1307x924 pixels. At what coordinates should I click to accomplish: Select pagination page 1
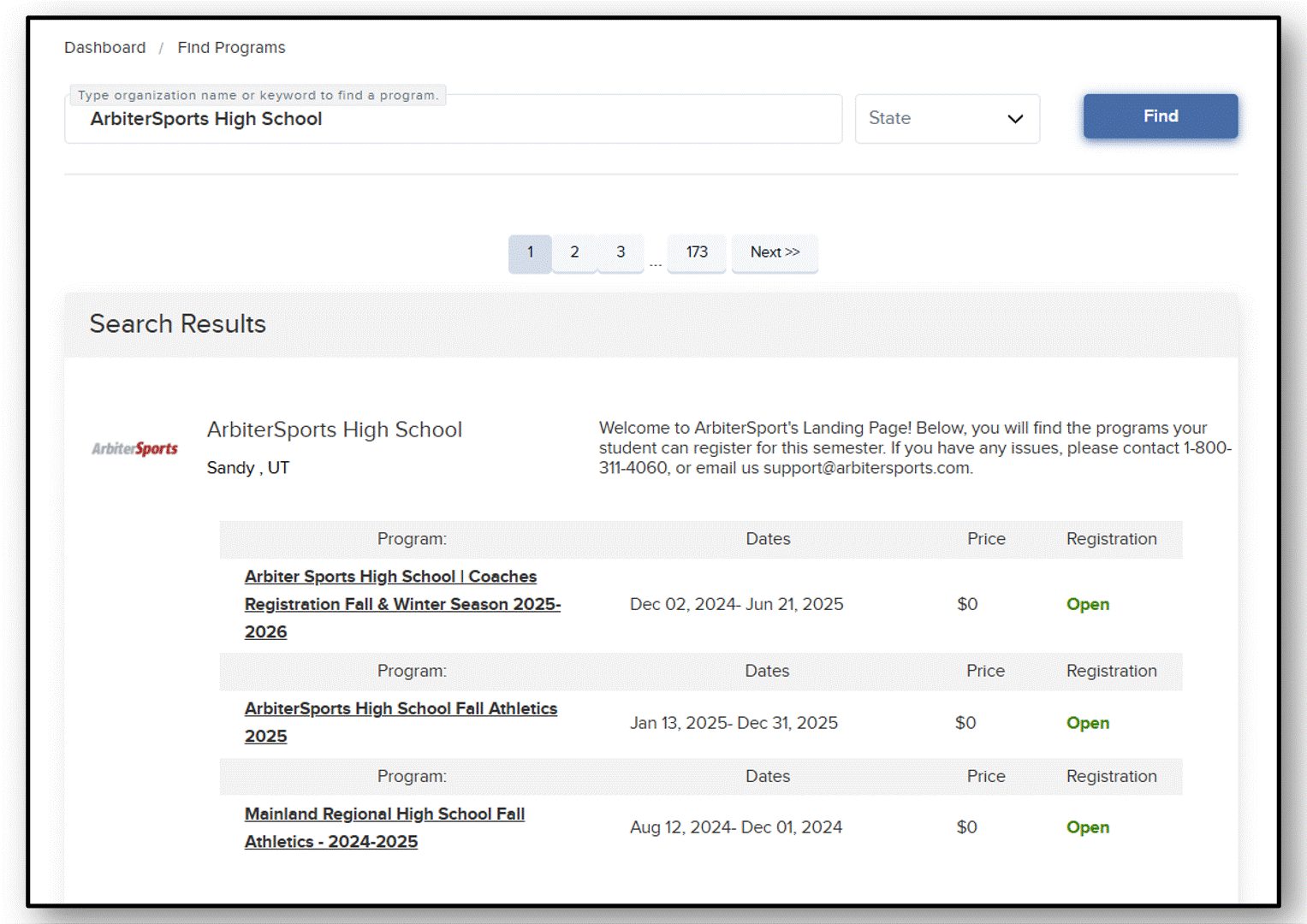coord(530,253)
